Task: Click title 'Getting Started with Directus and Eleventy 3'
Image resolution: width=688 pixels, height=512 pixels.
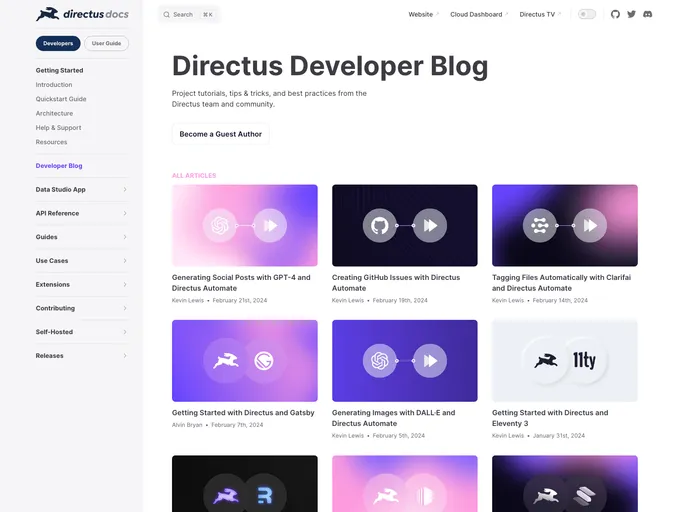Action: point(550,418)
